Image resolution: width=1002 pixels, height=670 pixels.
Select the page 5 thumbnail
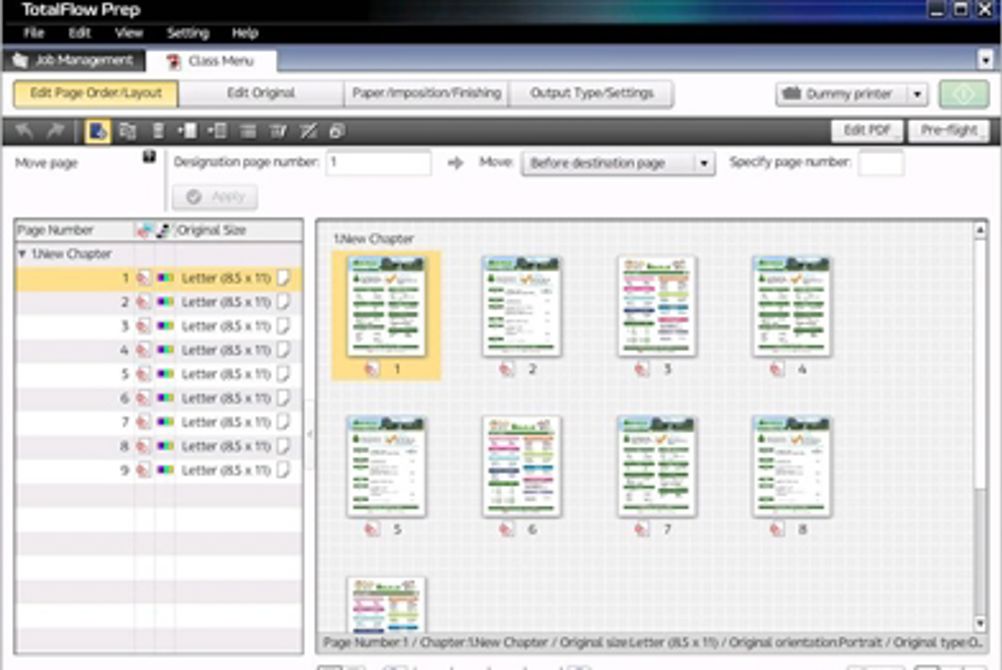tap(387, 467)
